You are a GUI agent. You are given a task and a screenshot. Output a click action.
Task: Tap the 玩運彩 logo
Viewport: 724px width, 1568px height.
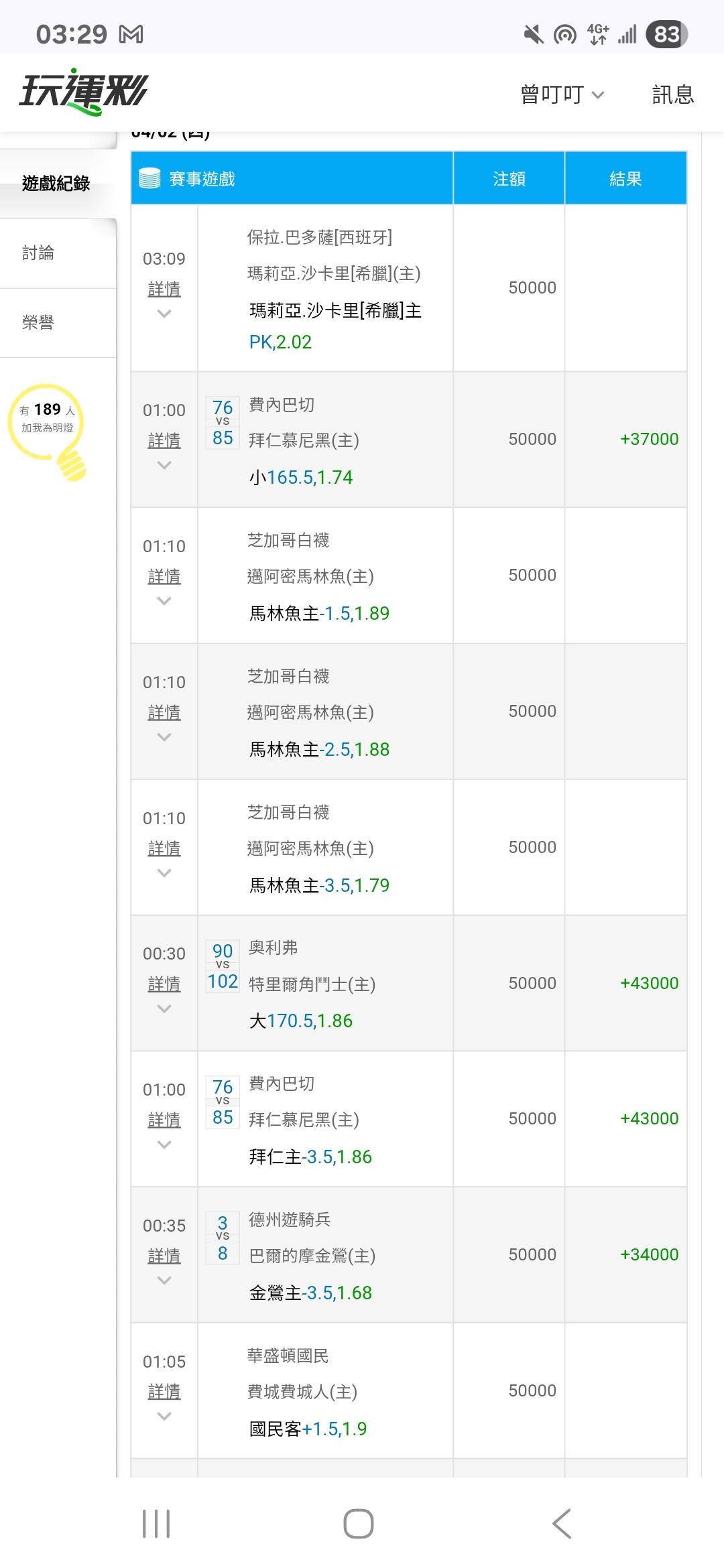83,92
